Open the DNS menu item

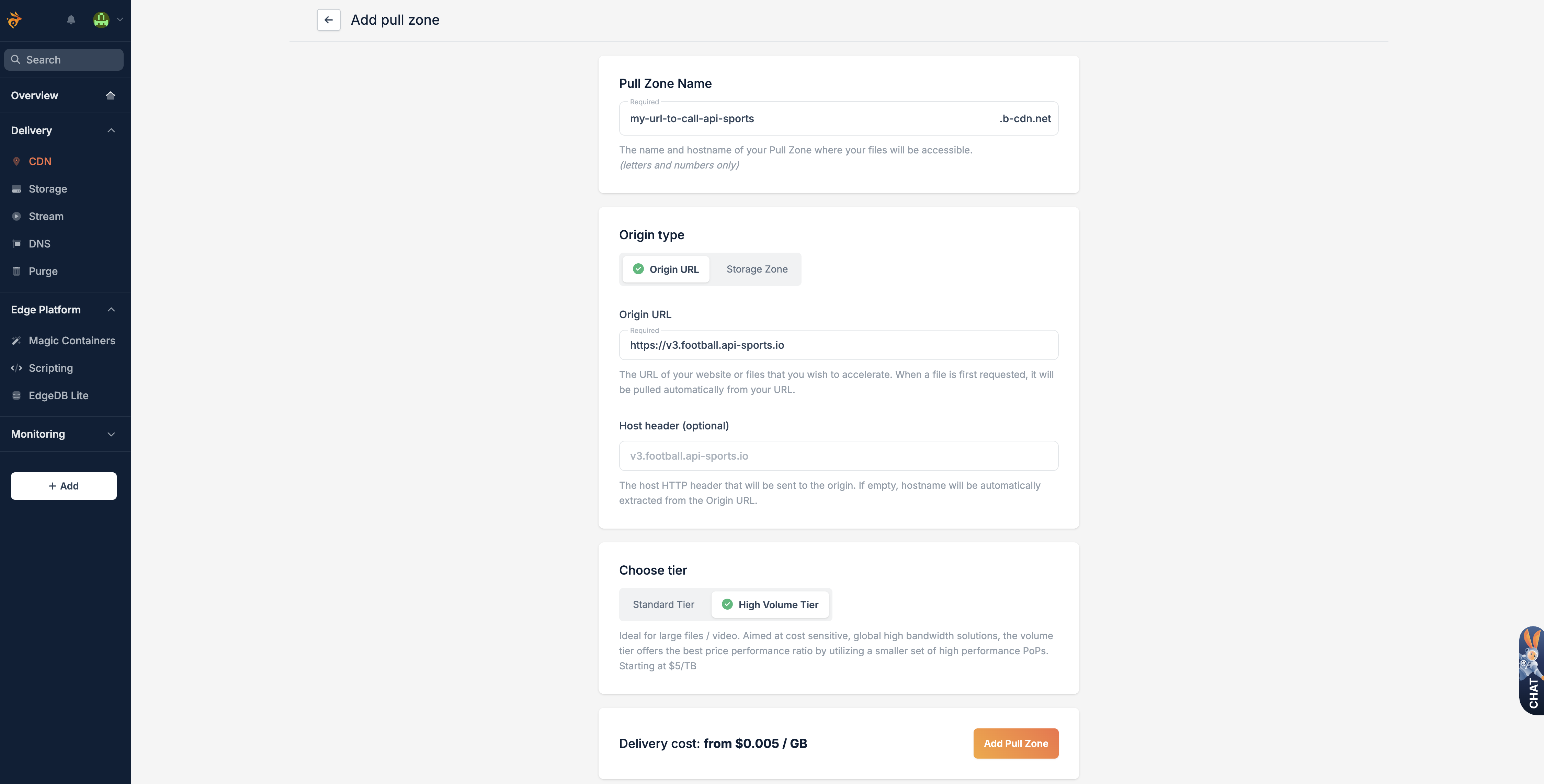39,244
